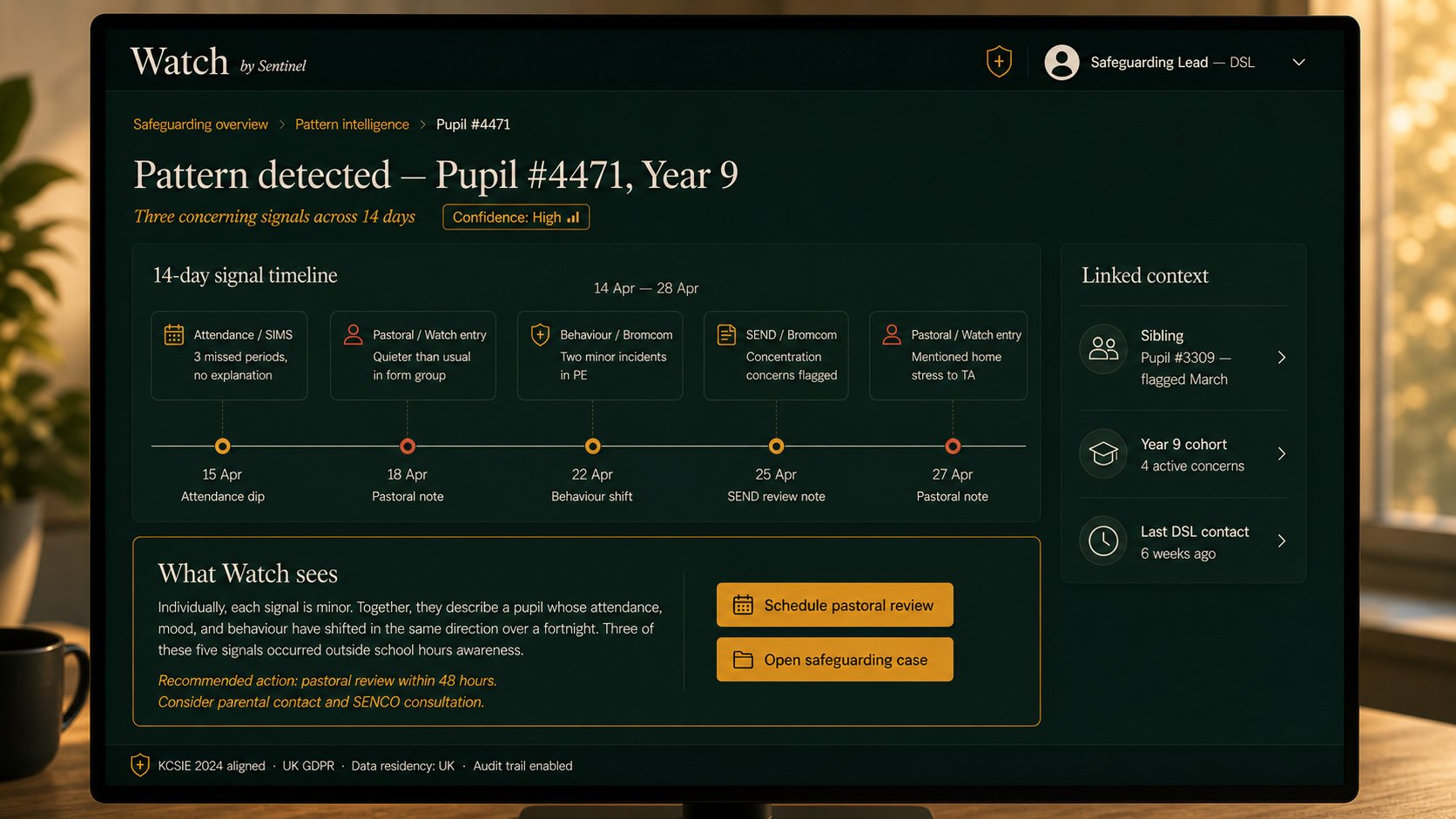Image resolution: width=1456 pixels, height=819 pixels.
Task: Open the Attendance / SIMS signal card
Action: coord(229,355)
